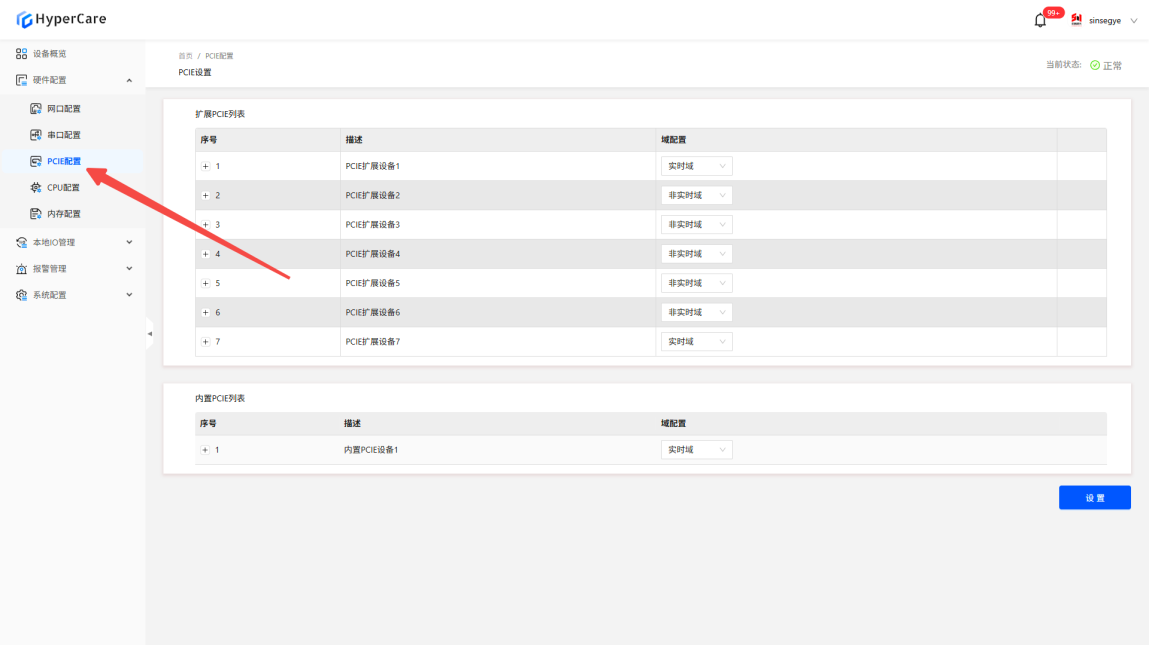Screen dimensions: 1149x645
Task: Expand row 5 of 扩展PCIE列表
Action: [206, 284]
